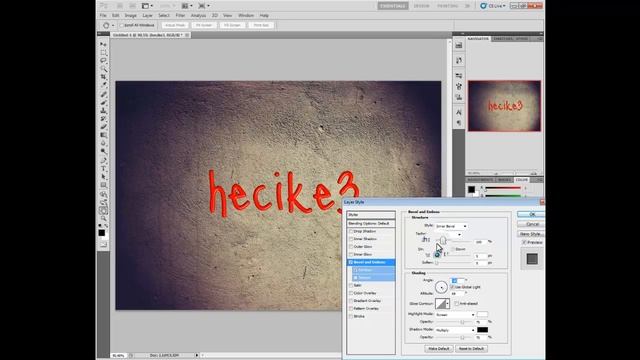
Task: Select the Path Selection tool
Action: pyautogui.click(x=103, y=177)
